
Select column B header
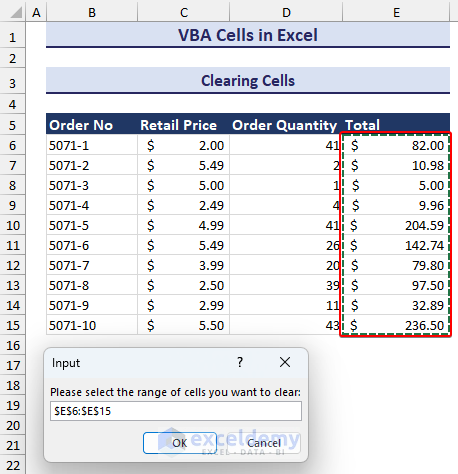(x=92, y=12)
